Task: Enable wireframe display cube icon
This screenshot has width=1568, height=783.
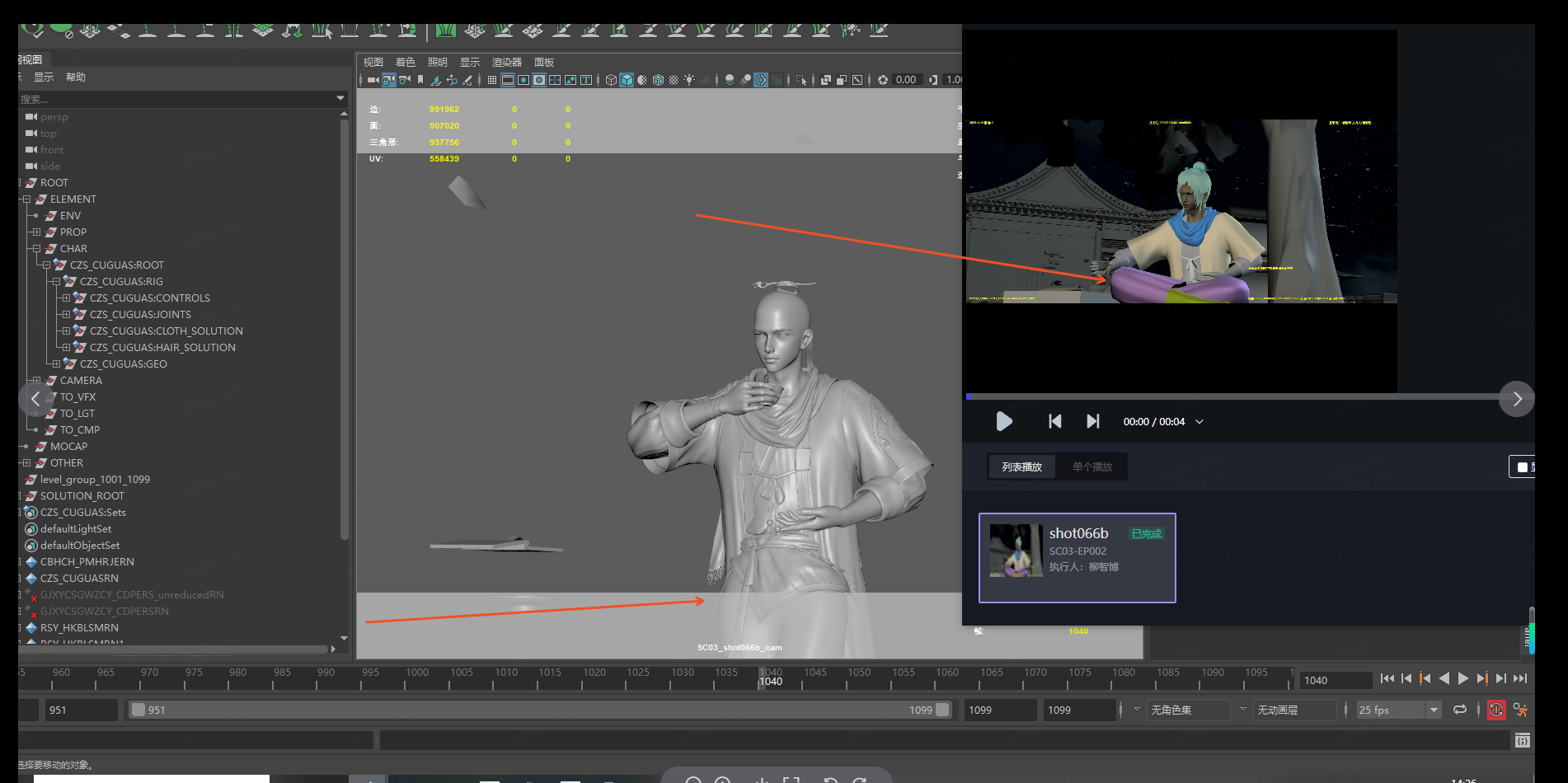Action: (611, 80)
